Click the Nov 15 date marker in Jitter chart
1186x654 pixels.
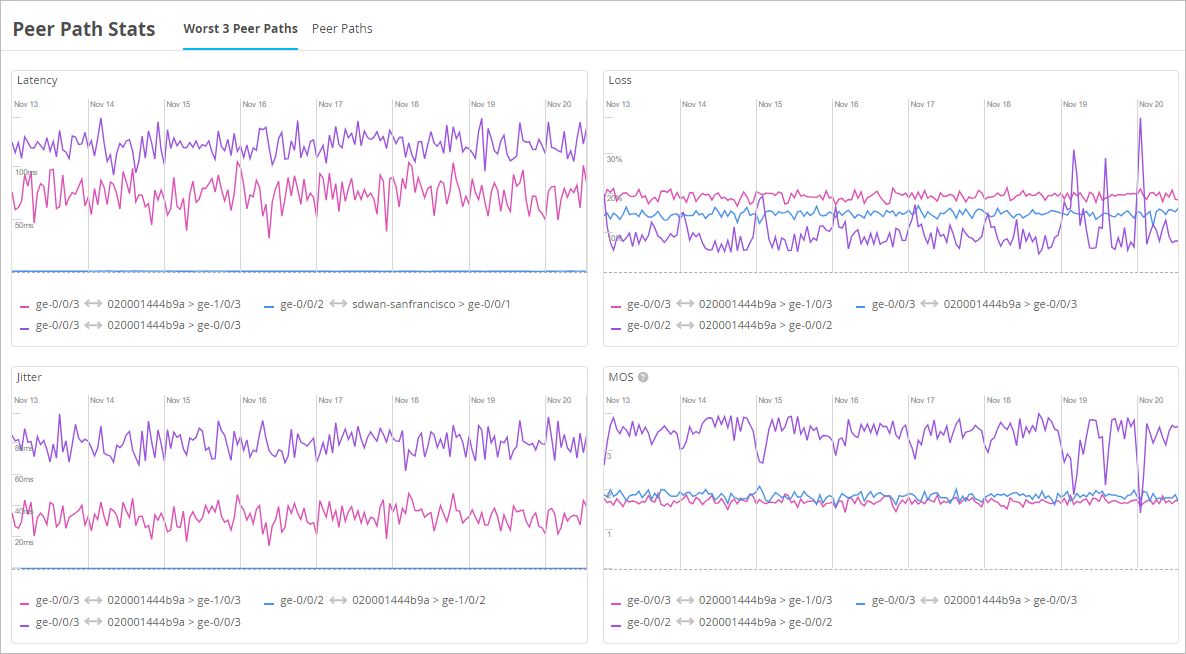pyautogui.click(x=178, y=400)
